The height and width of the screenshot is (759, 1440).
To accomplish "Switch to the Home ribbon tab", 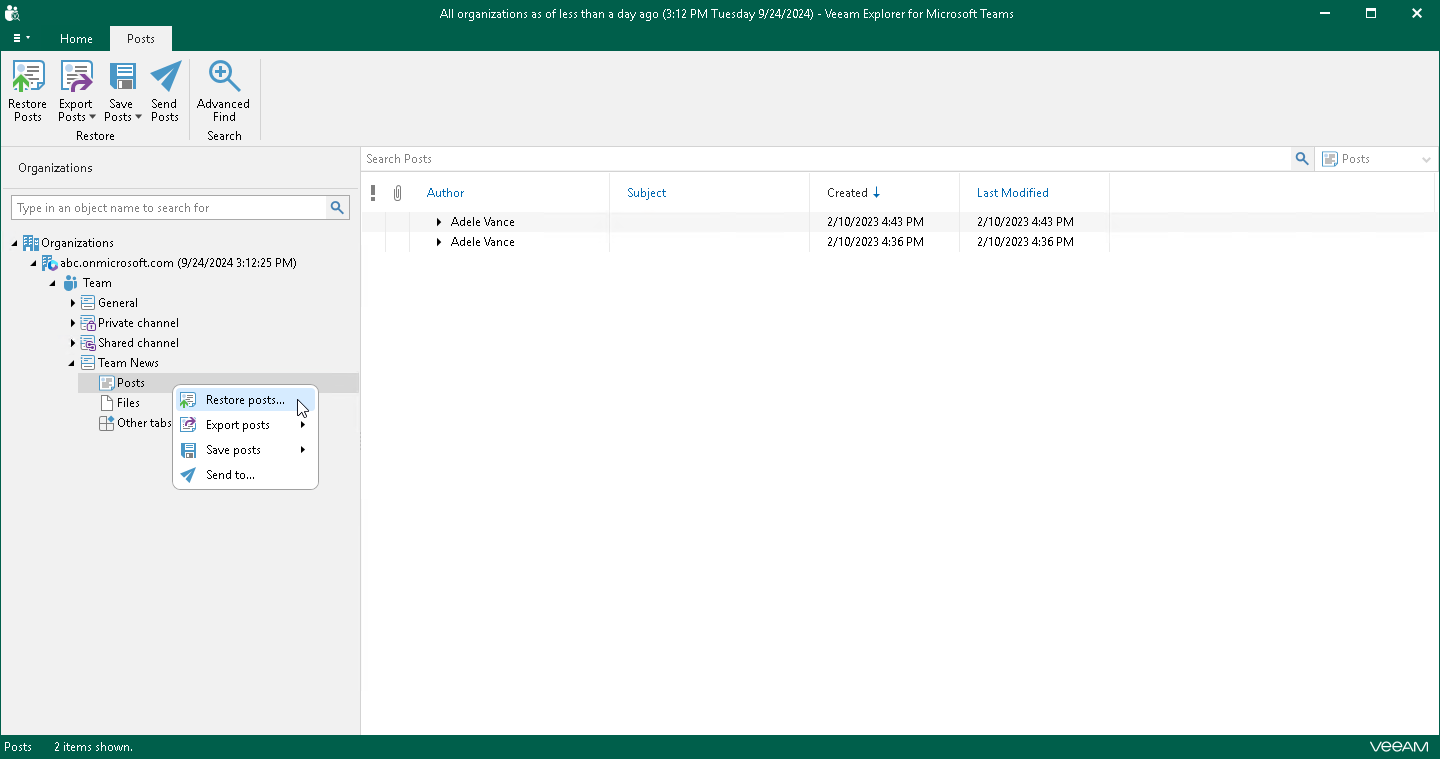I will (x=76, y=39).
